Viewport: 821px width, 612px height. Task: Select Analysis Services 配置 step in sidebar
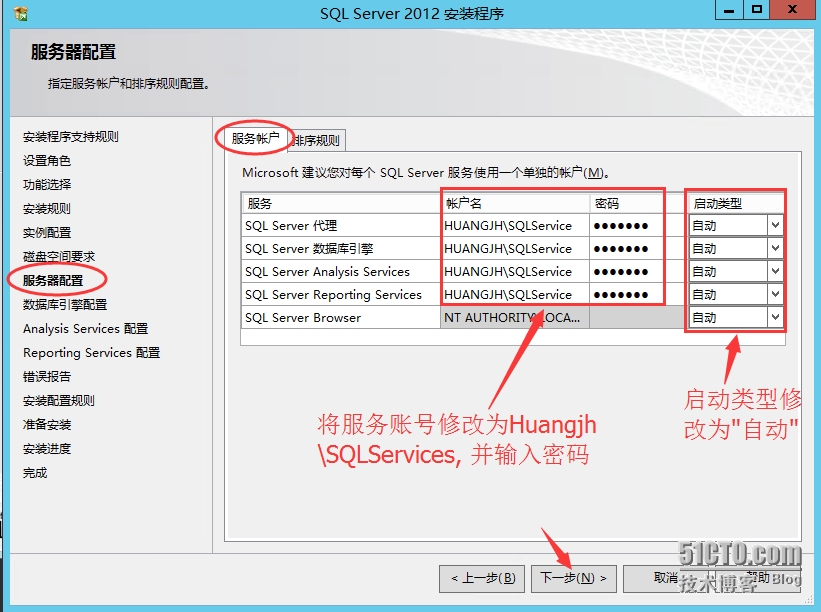(85, 329)
